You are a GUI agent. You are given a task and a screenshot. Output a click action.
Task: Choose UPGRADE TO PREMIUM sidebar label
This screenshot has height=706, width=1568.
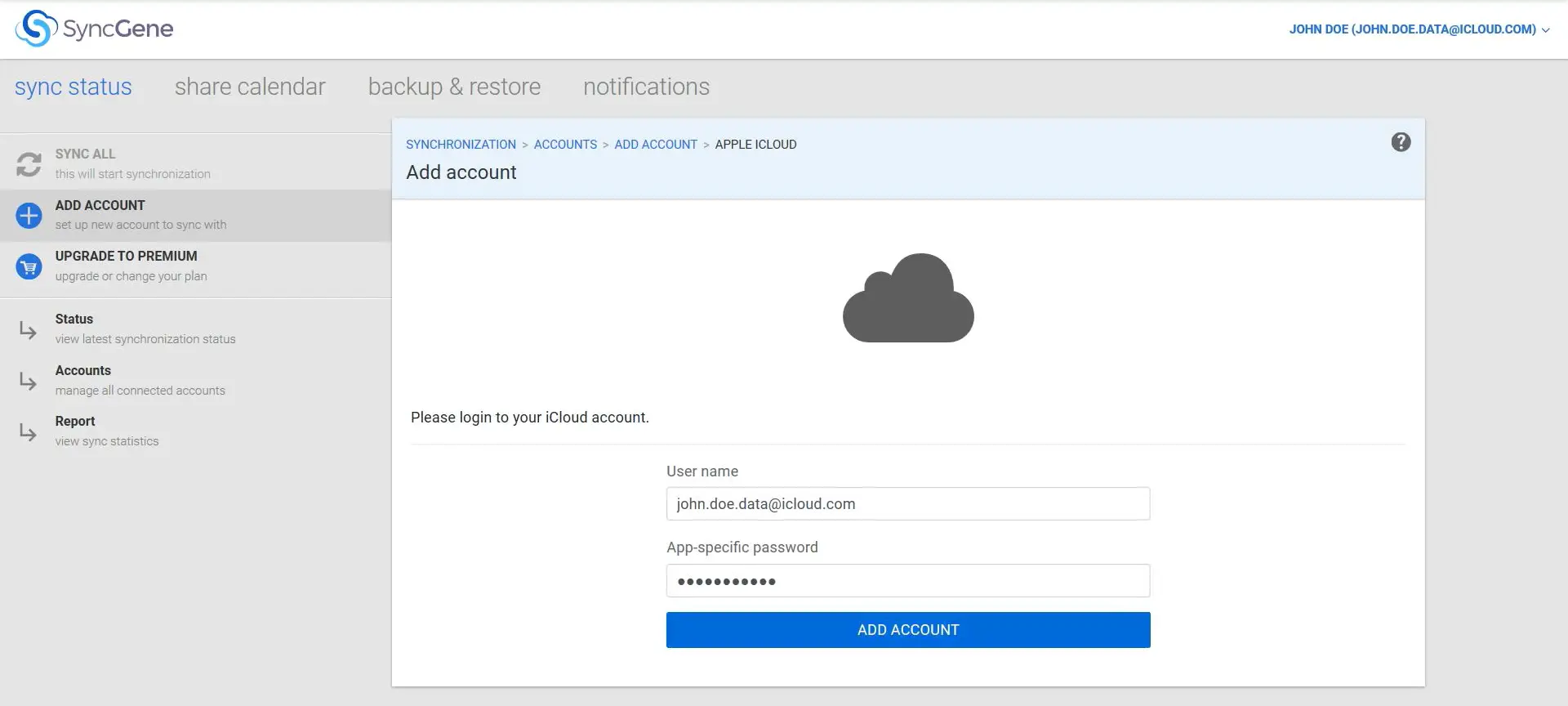(x=126, y=256)
